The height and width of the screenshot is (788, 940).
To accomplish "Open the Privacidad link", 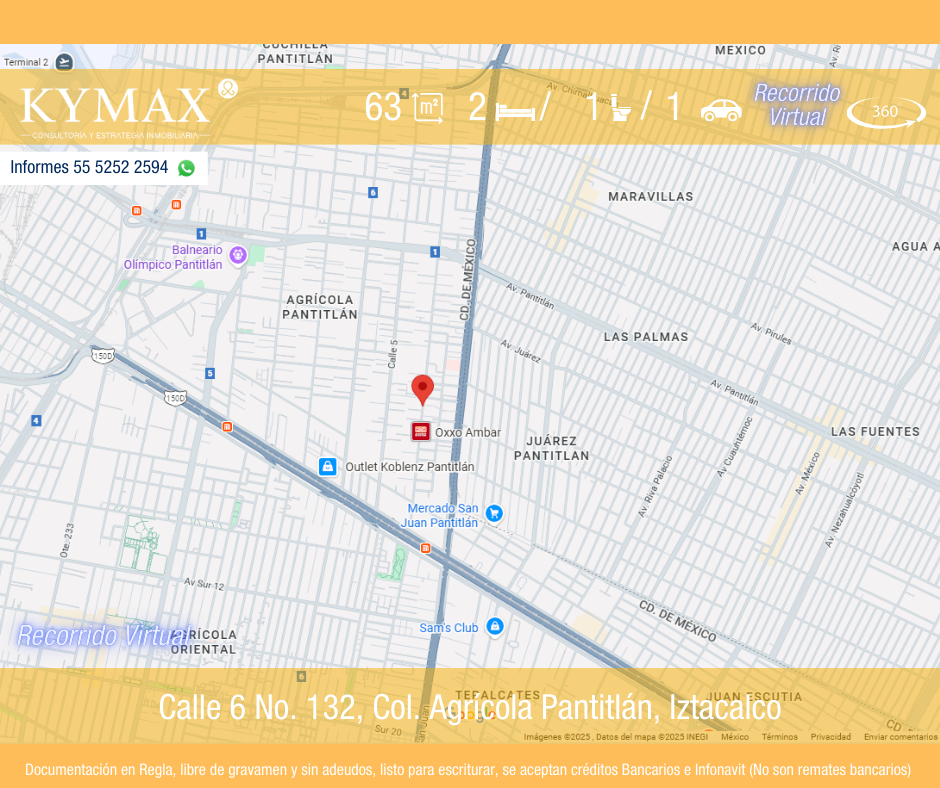I will pyautogui.click(x=830, y=736).
